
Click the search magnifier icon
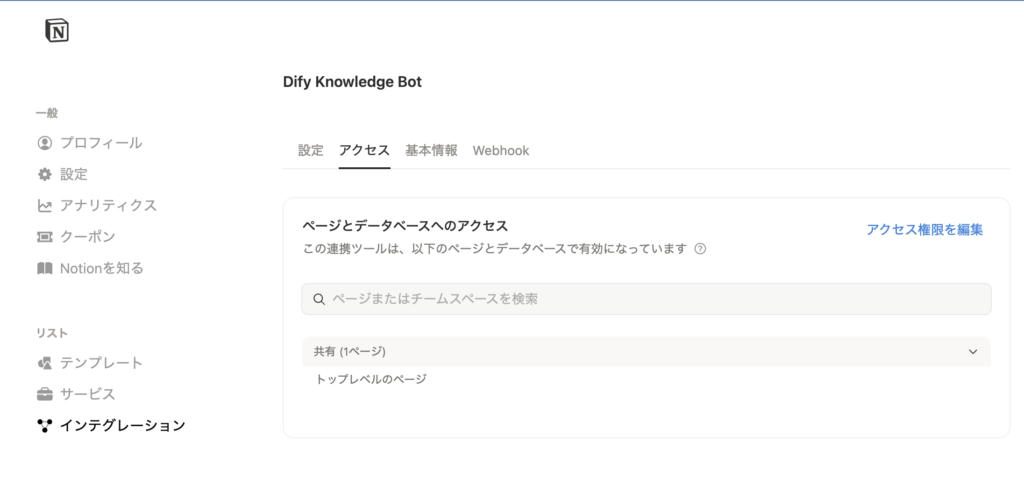(x=319, y=299)
